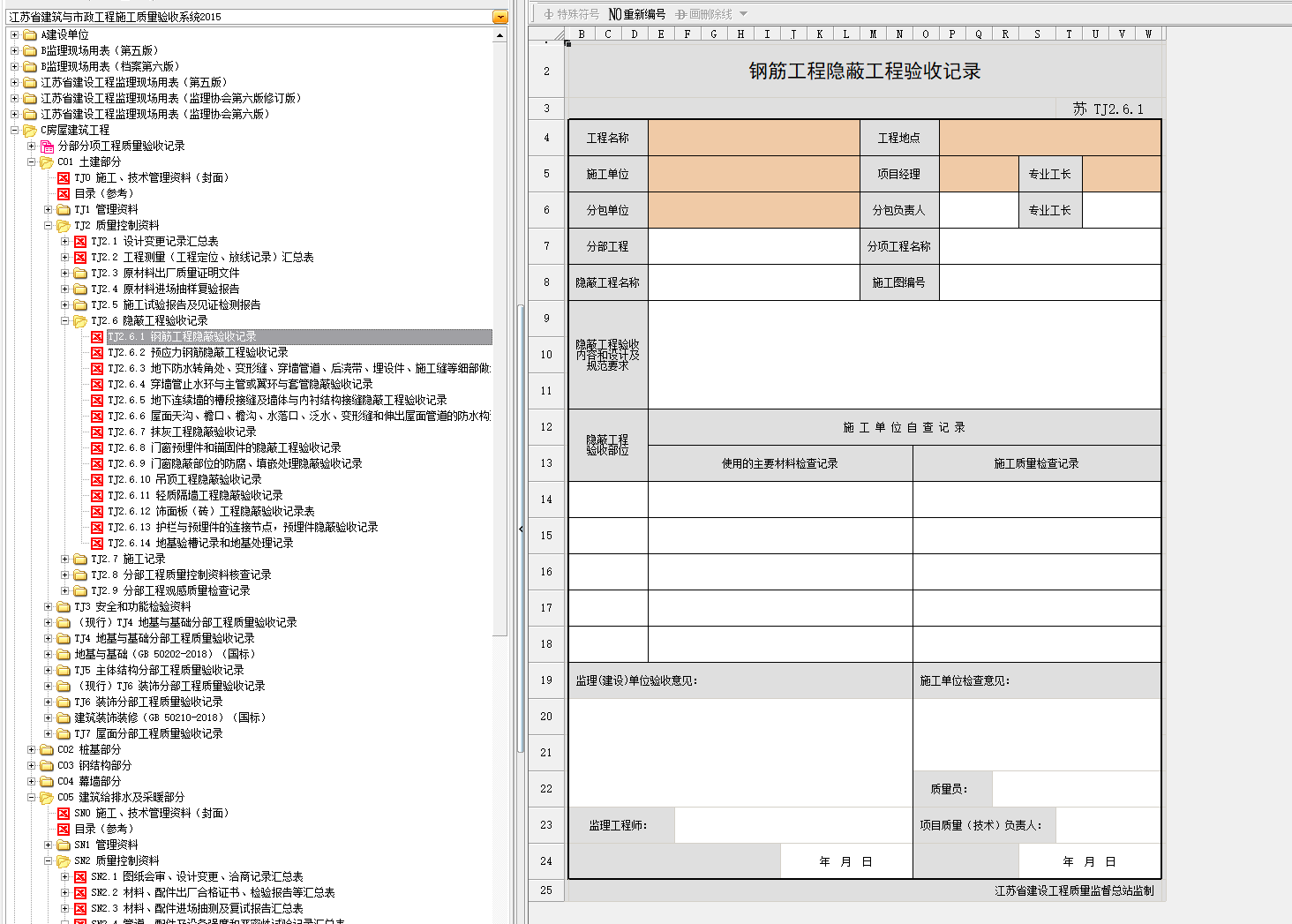Click the red icon of SN2.1 图纸会审汇总表
This screenshot has width=1292, height=924.
click(x=80, y=877)
